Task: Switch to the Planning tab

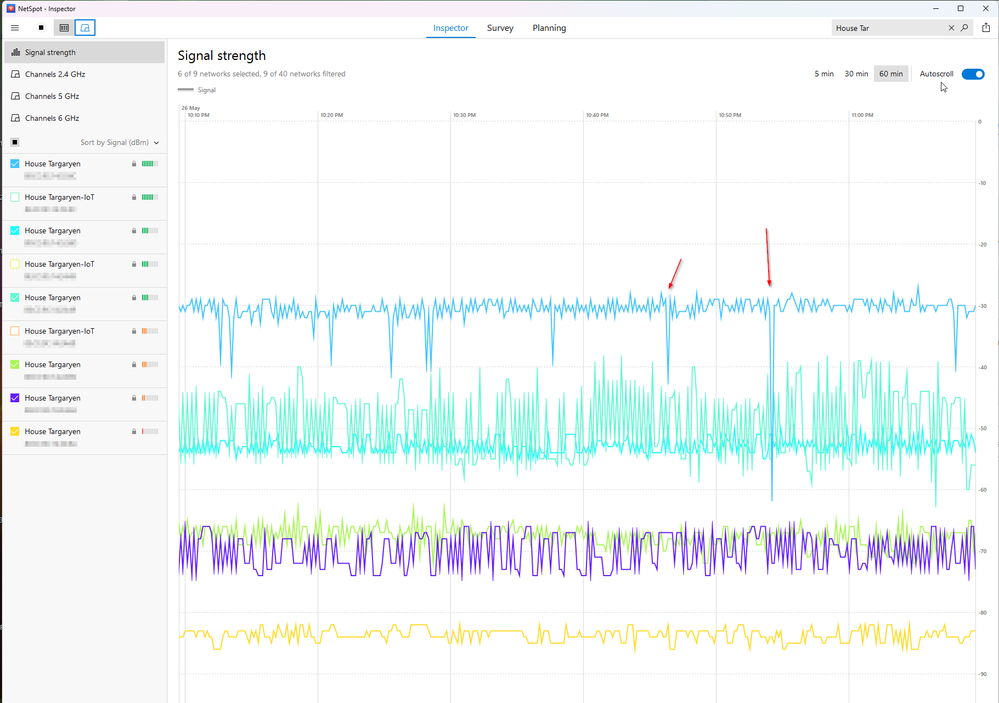Action: click(x=549, y=28)
